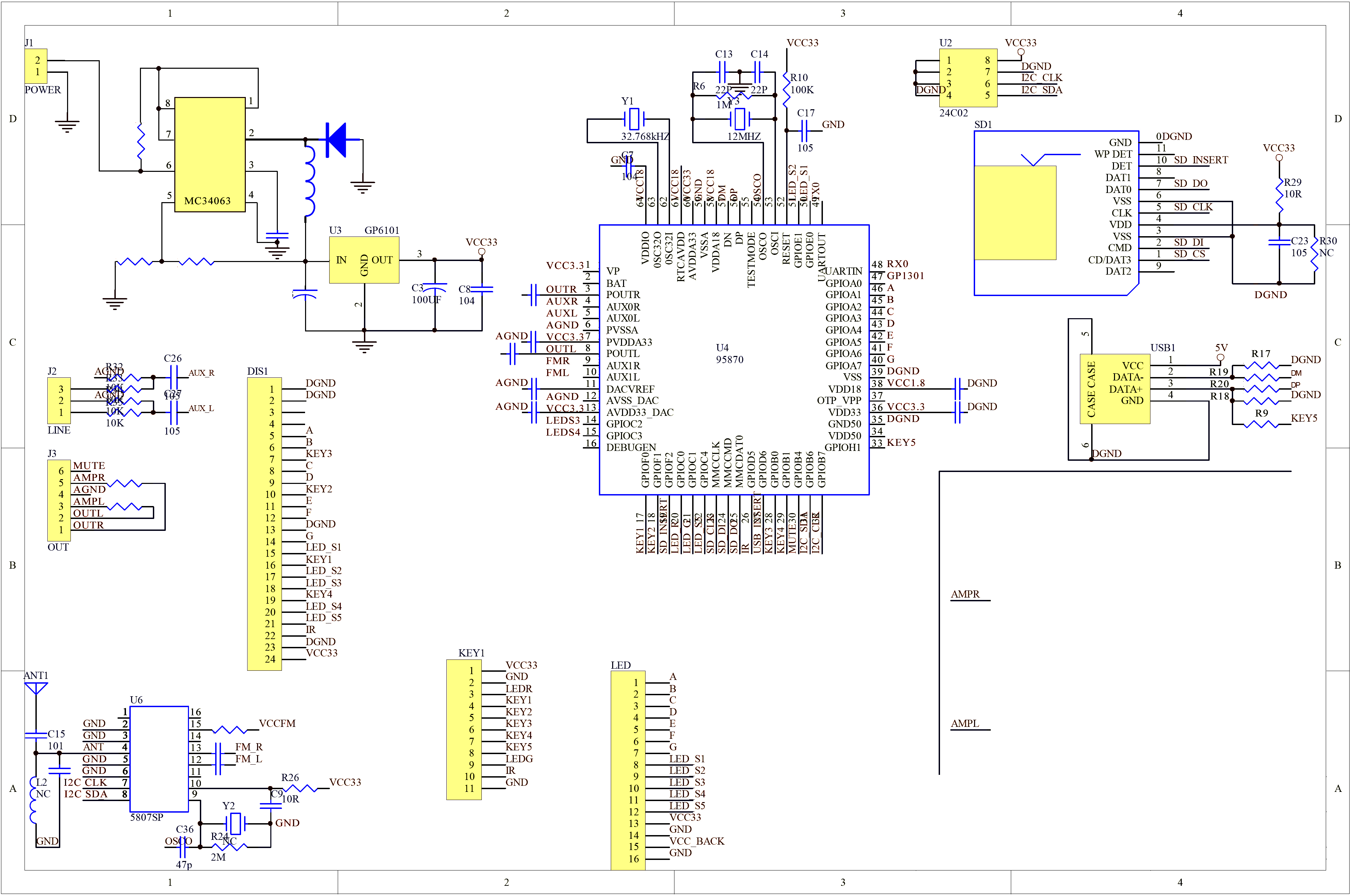Image resolution: width=1353 pixels, height=896 pixels.
Task: Click the KEY1 connector header
Action: pos(464,729)
